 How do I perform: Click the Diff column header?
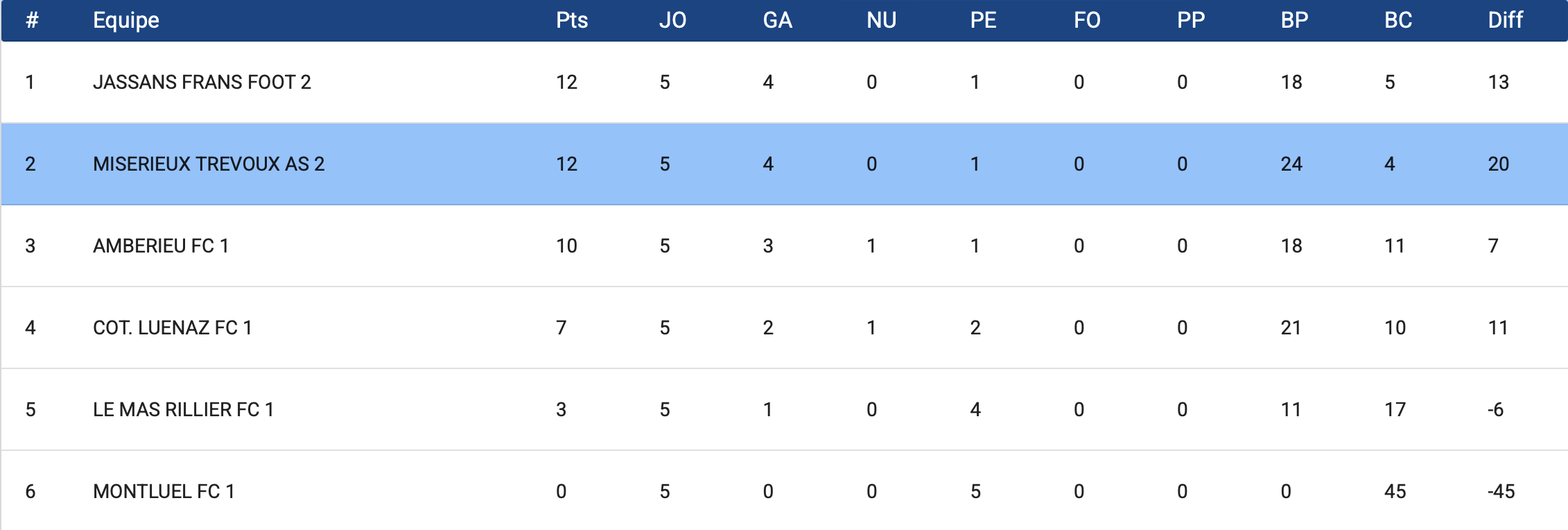(1505, 20)
